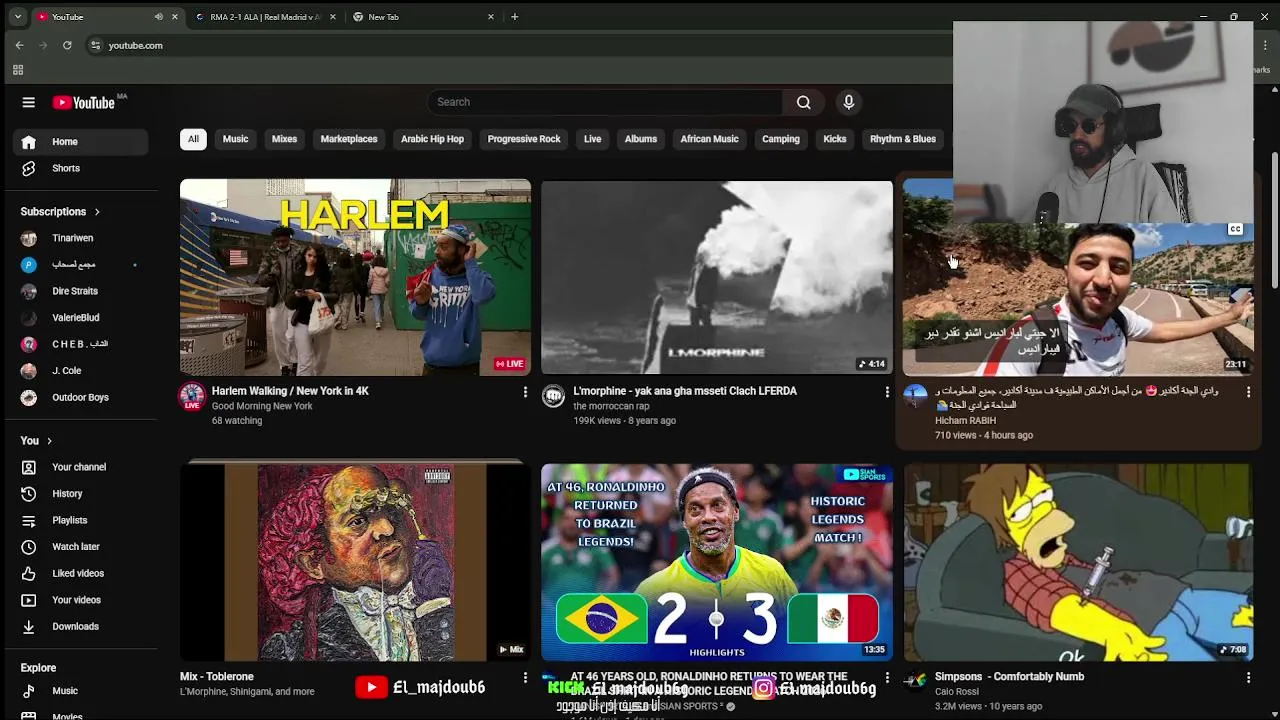Mute the YouTube browser tab audio

pos(158,17)
